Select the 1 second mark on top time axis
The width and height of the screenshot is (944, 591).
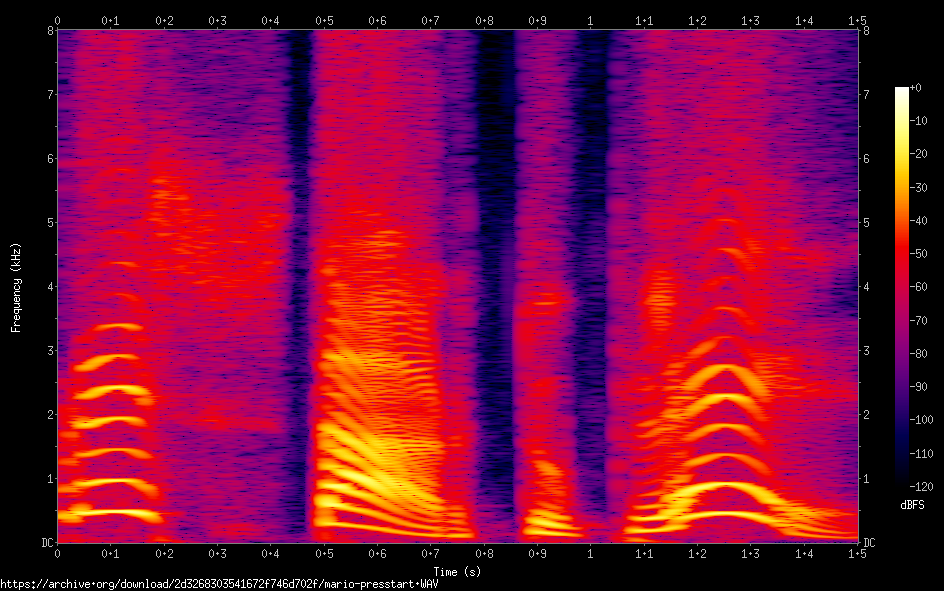coord(590,20)
